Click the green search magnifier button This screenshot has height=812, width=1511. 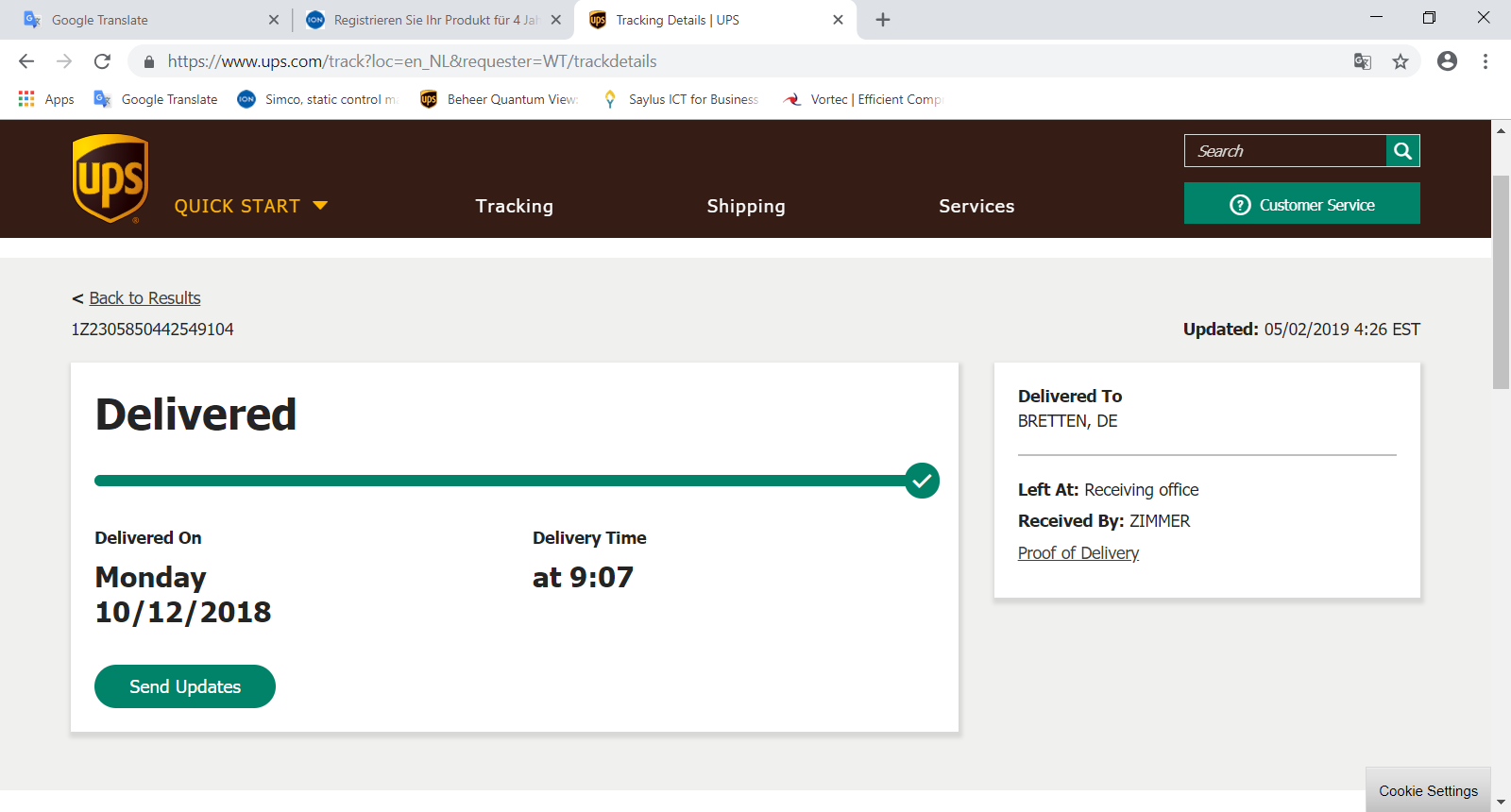pyautogui.click(x=1402, y=151)
